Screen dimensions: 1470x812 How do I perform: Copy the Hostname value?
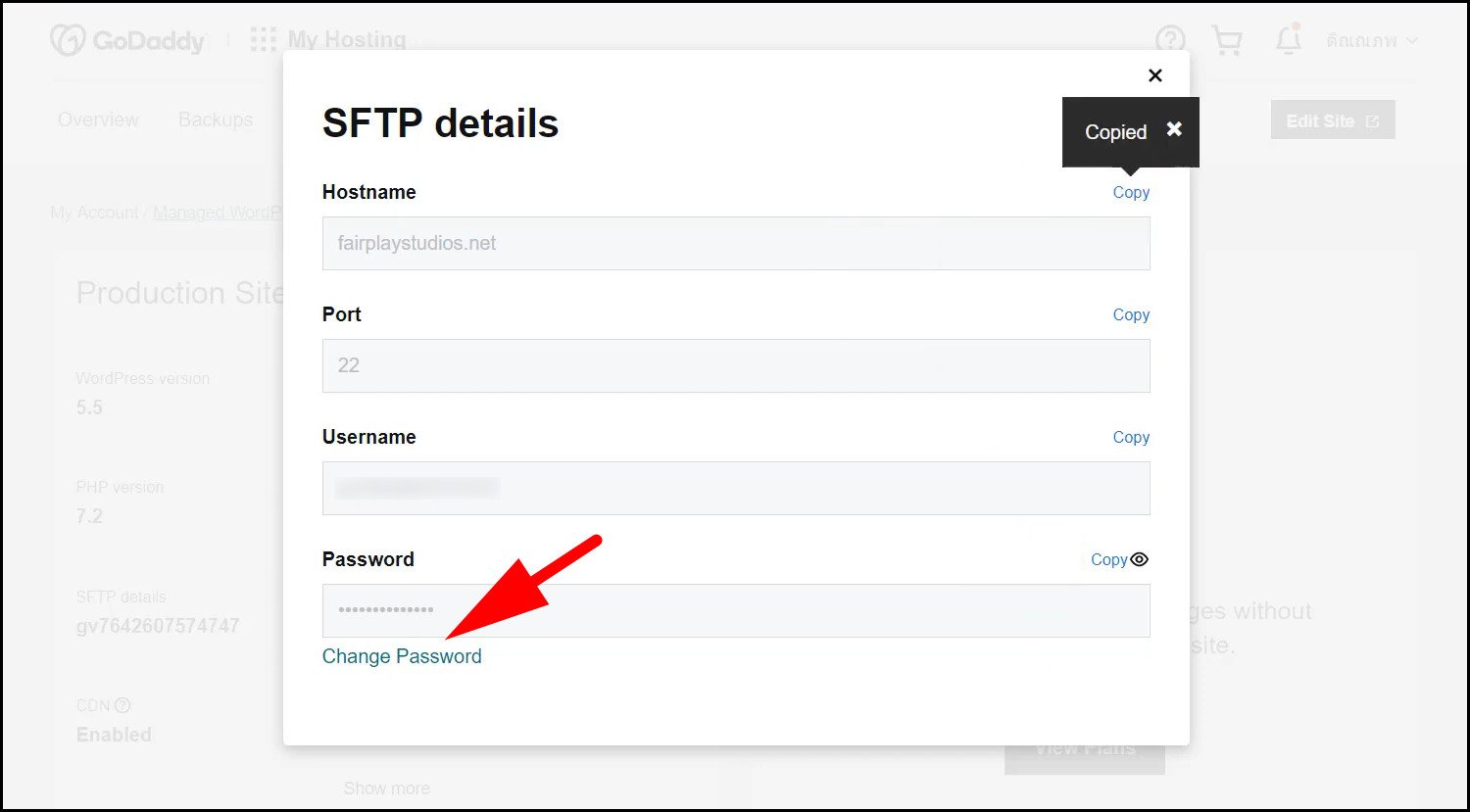(x=1131, y=193)
